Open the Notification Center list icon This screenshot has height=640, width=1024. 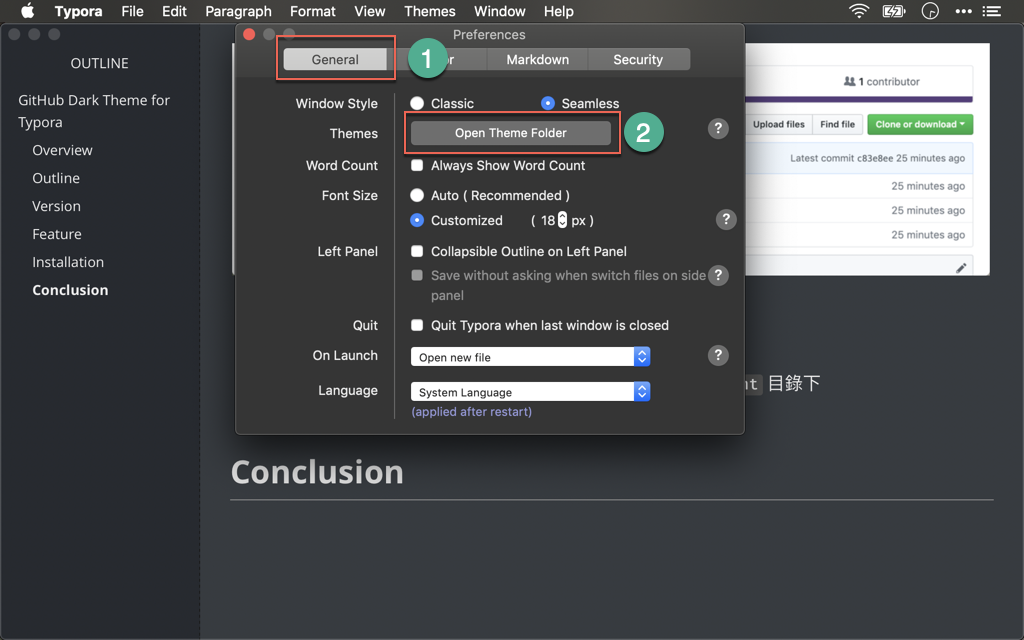click(x=991, y=11)
